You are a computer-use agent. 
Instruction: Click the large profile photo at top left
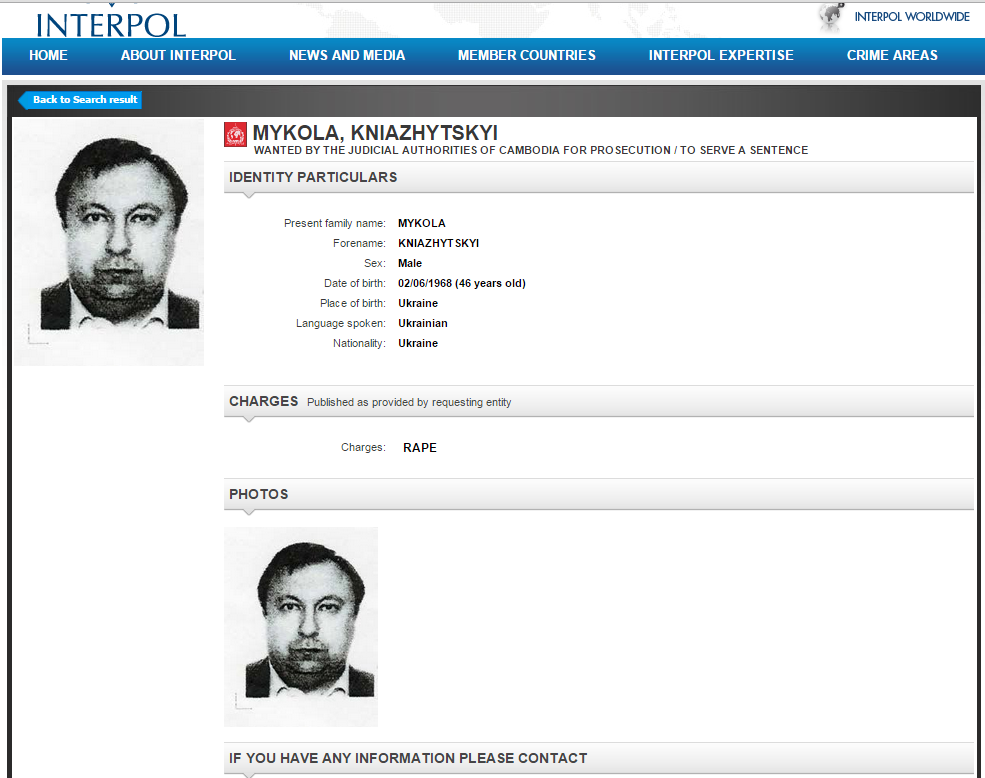tap(109, 242)
